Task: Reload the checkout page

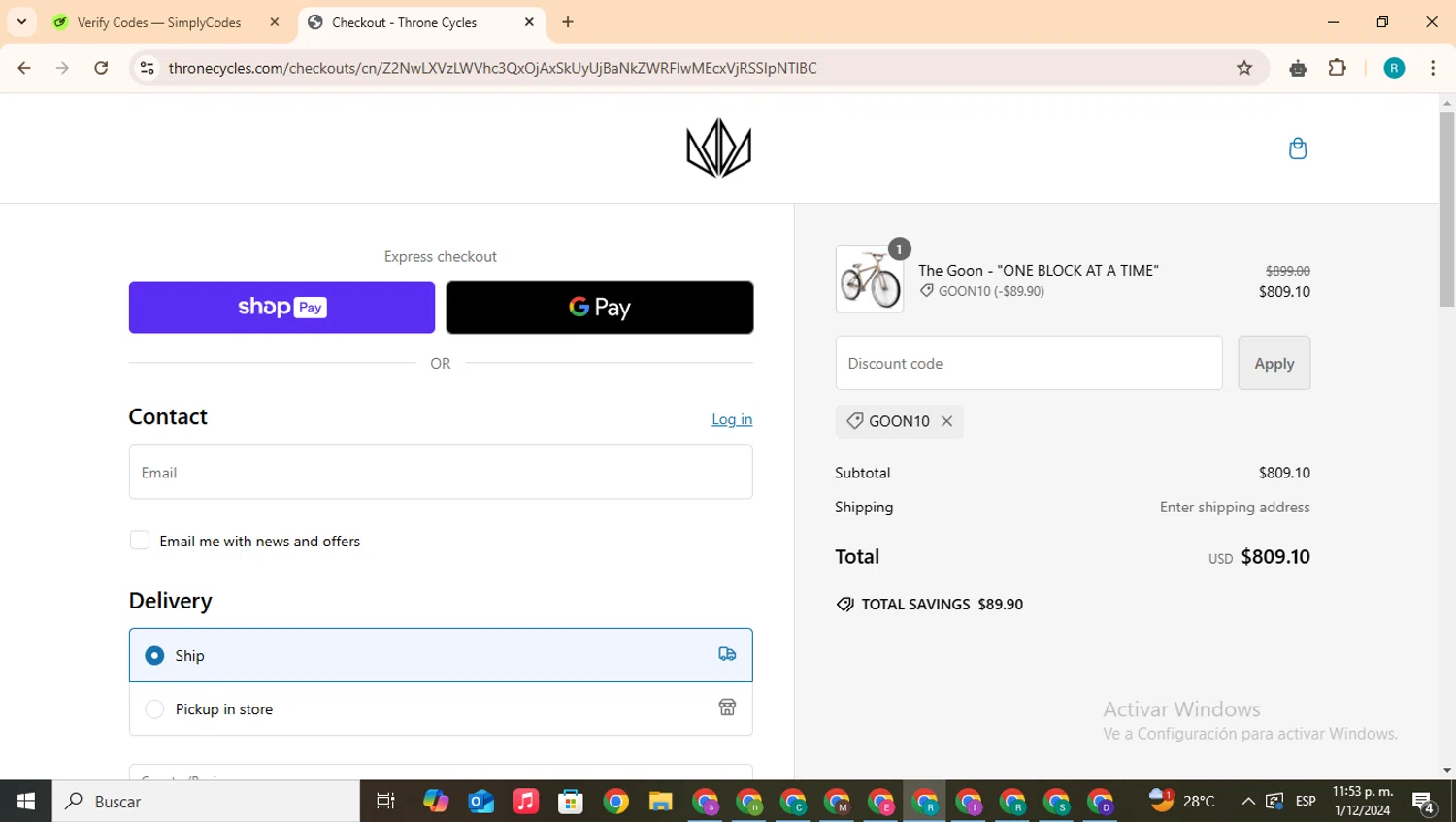Action: coord(101,68)
